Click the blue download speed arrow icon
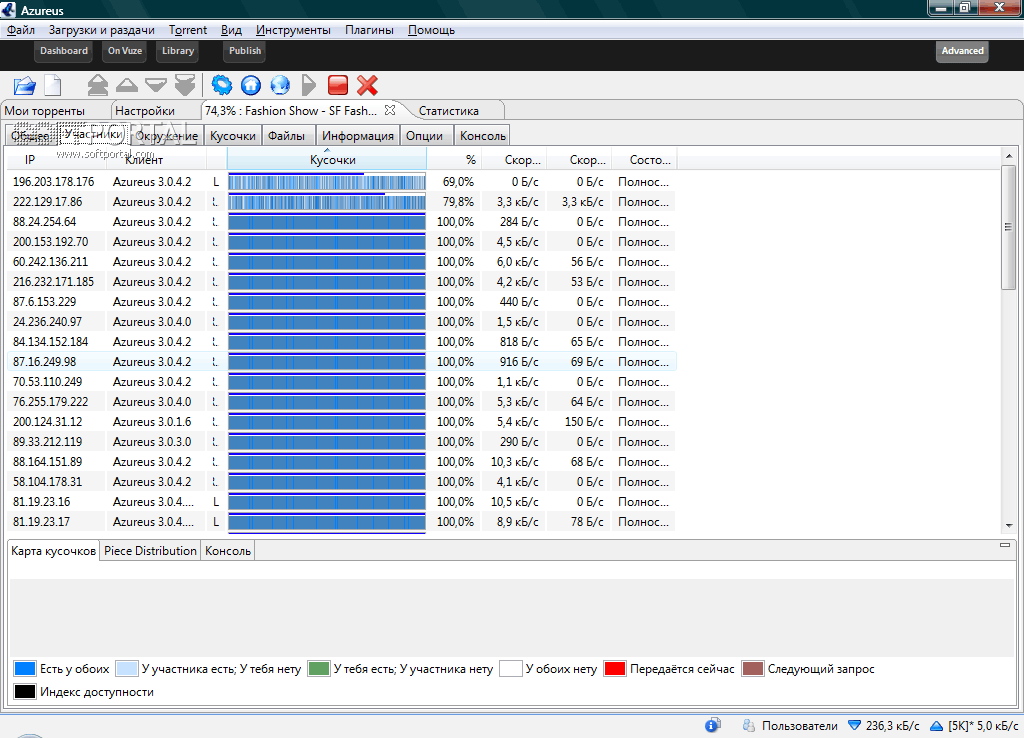 pos(854,726)
